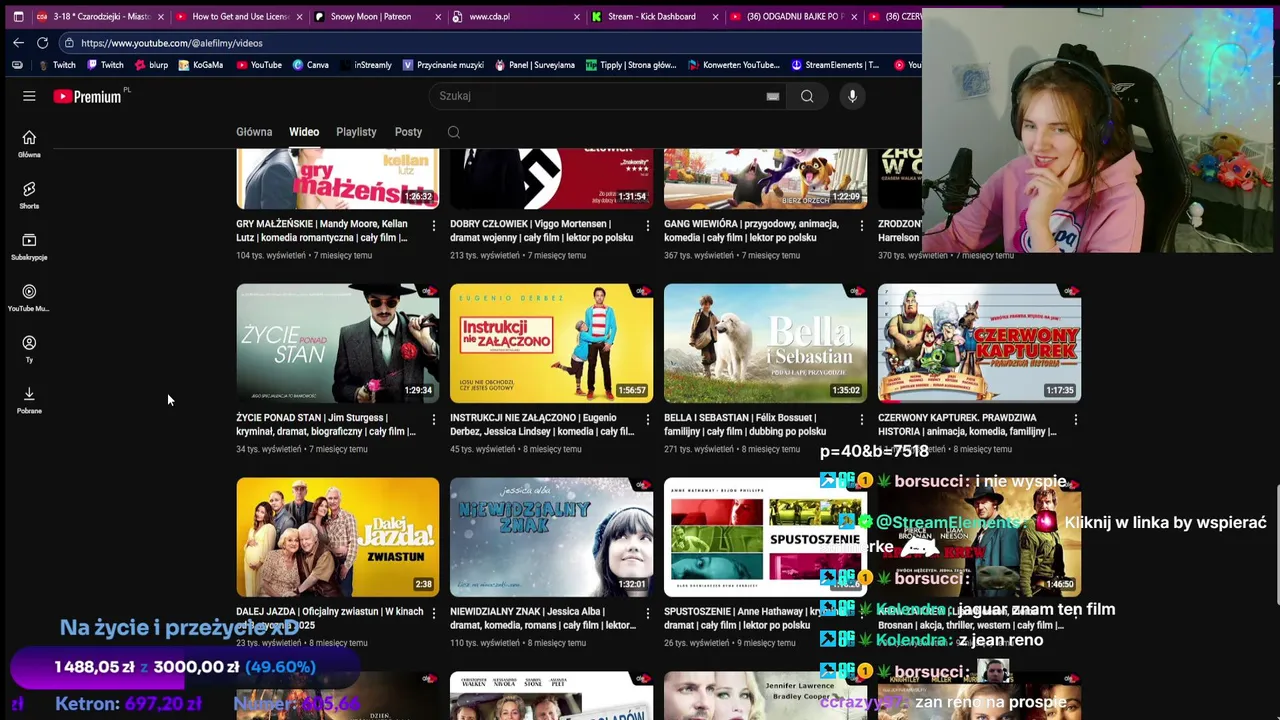
Task: Open options menu for INSTRUKCJI NIE ZAŁĄCZONO video
Action: (x=647, y=420)
